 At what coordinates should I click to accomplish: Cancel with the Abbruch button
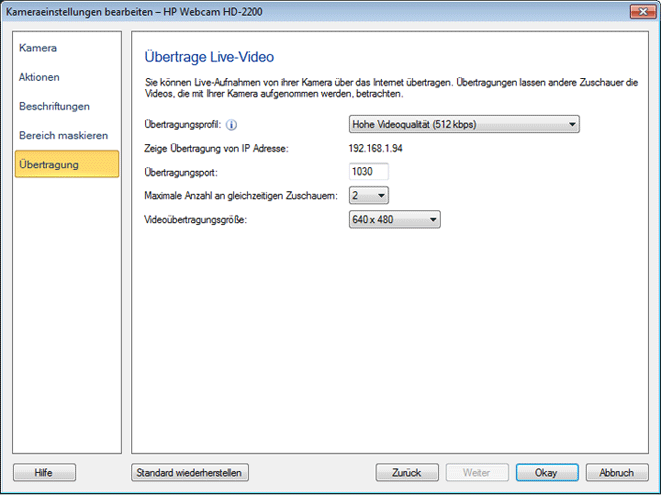click(617, 473)
